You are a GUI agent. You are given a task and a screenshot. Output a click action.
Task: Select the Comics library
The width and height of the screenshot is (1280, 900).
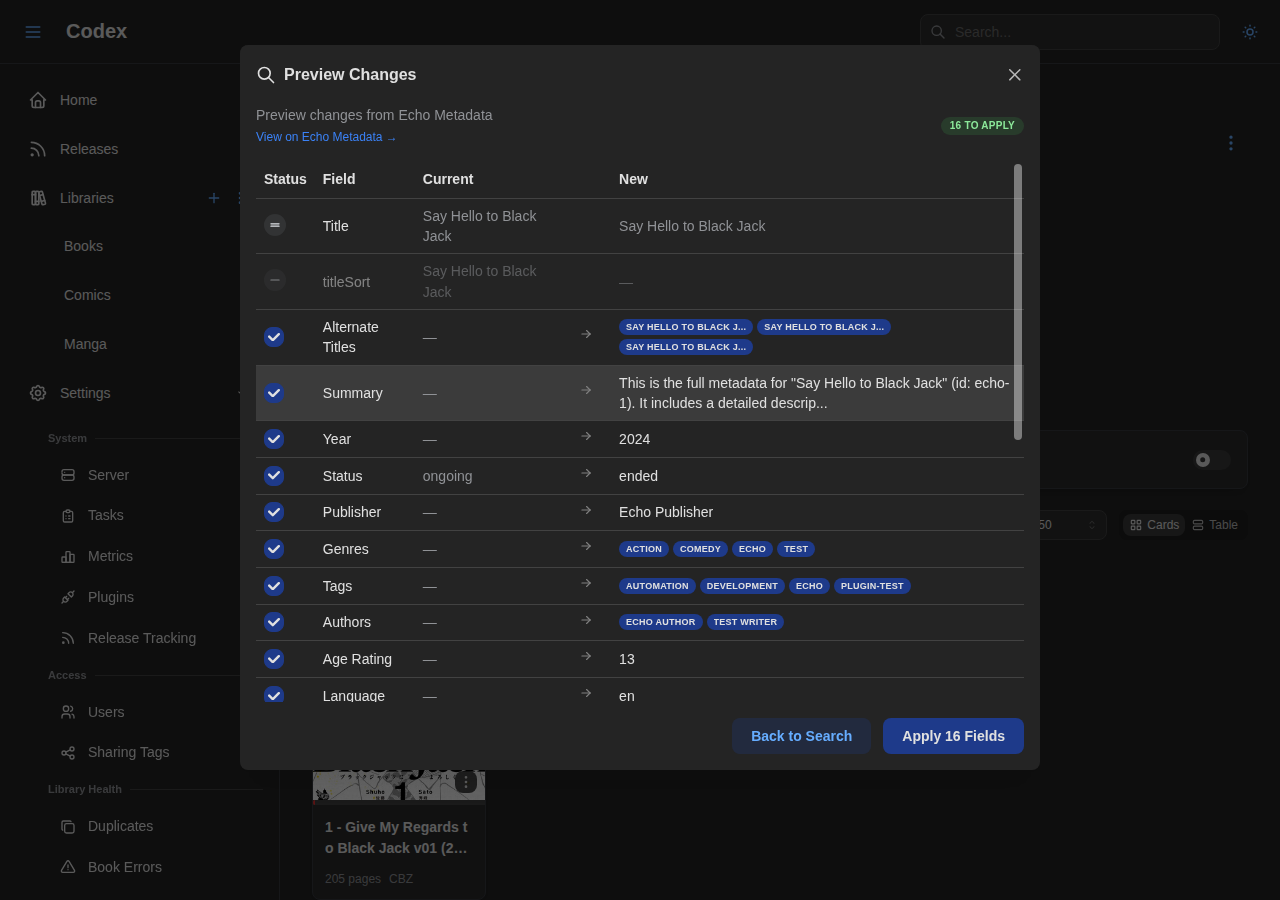pyautogui.click(x=87, y=295)
